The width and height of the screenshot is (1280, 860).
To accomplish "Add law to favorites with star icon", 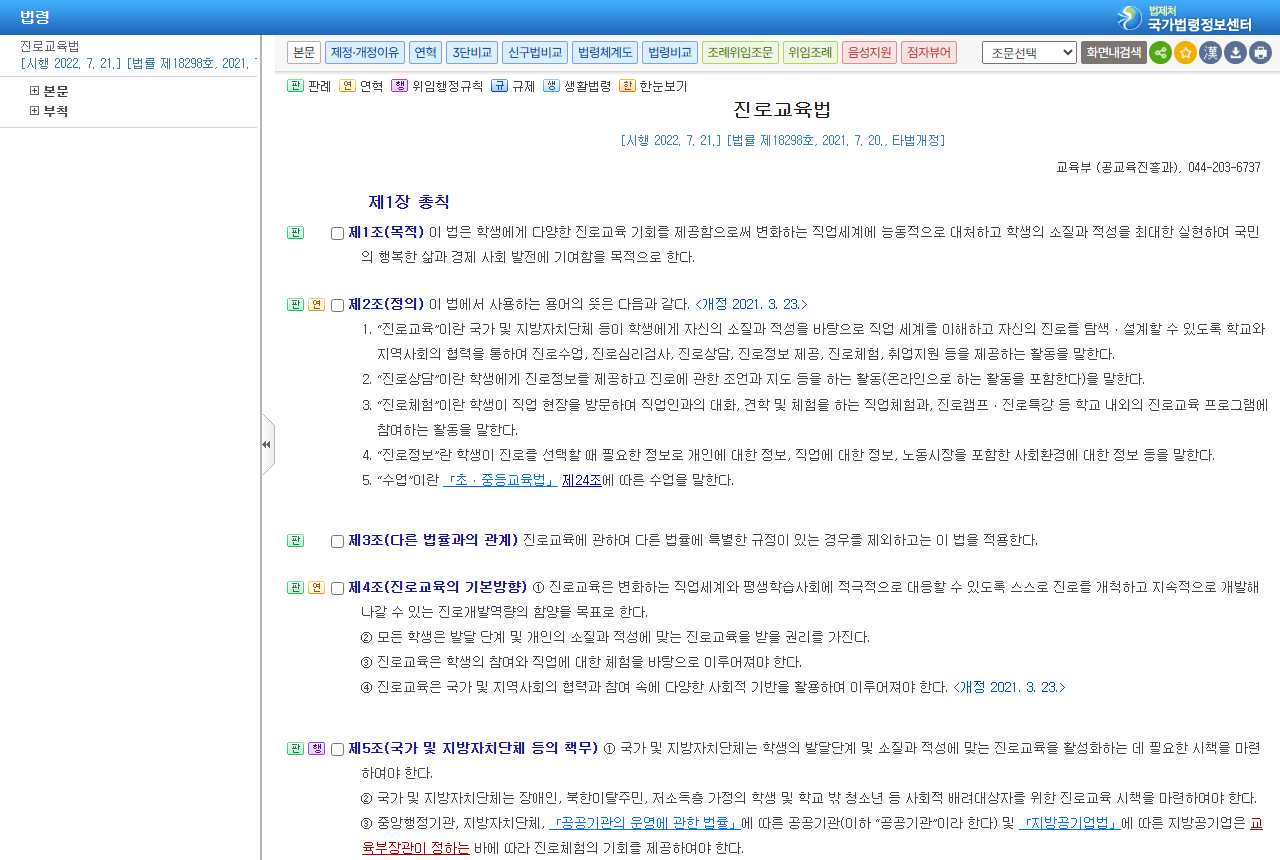I will 1185,53.
